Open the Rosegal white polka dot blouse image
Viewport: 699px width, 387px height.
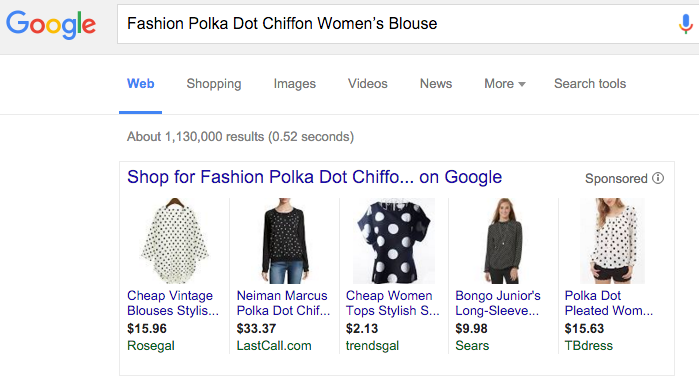174,241
